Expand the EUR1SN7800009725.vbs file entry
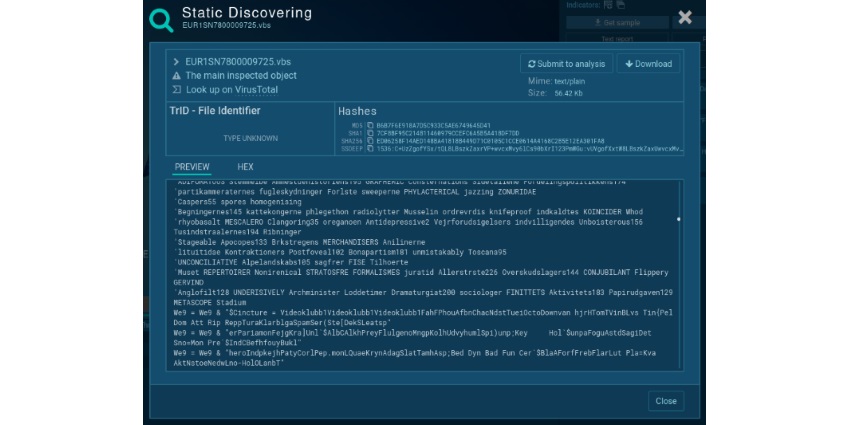 click(x=176, y=61)
